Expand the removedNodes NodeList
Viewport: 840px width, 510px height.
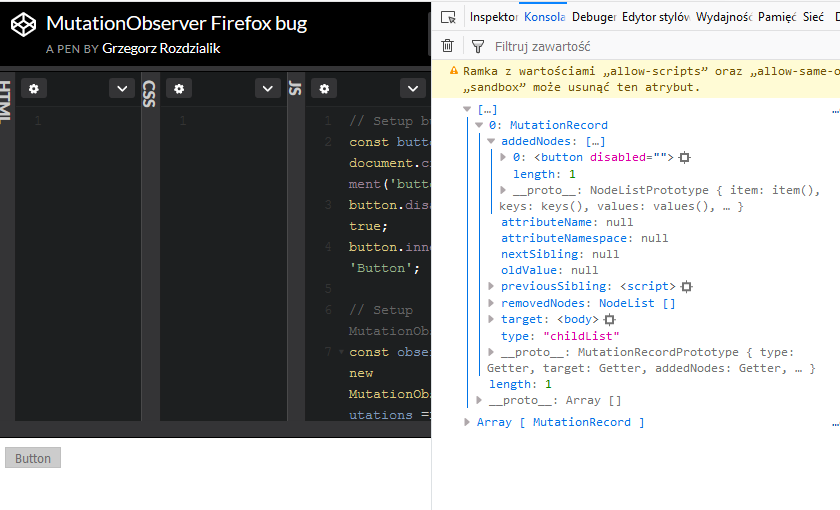tap(491, 303)
